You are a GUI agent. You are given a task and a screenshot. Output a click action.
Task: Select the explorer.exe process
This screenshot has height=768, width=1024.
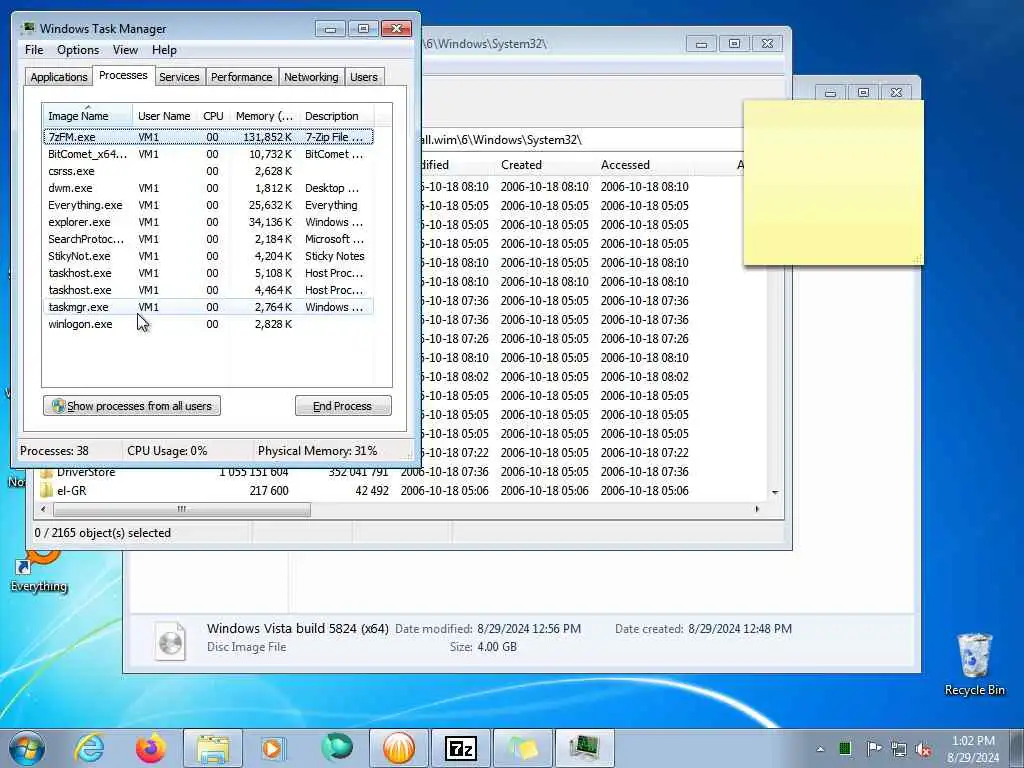tap(208, 222)
